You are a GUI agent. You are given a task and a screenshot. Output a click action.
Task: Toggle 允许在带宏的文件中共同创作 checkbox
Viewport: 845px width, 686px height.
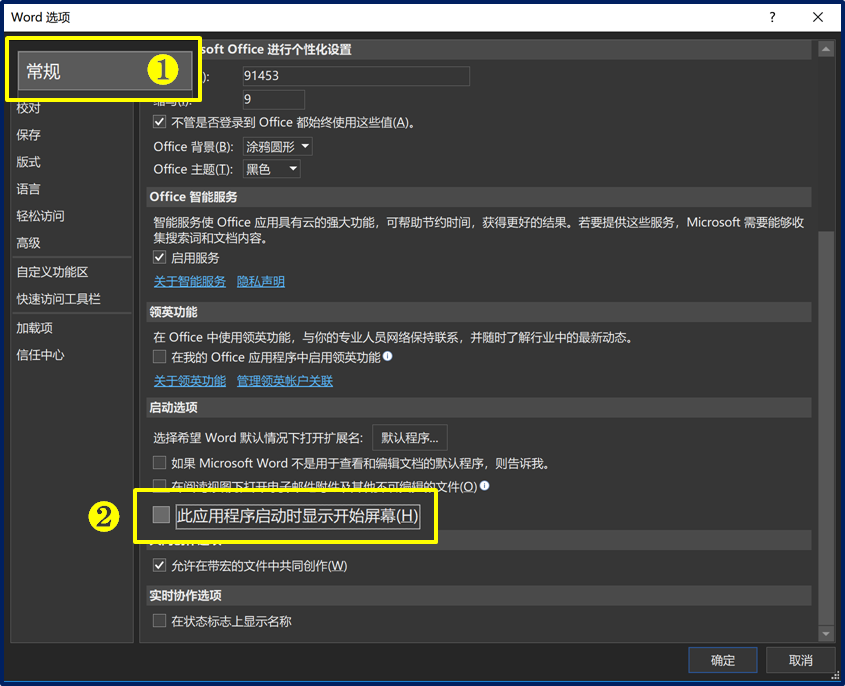click(x=160, y=565)
